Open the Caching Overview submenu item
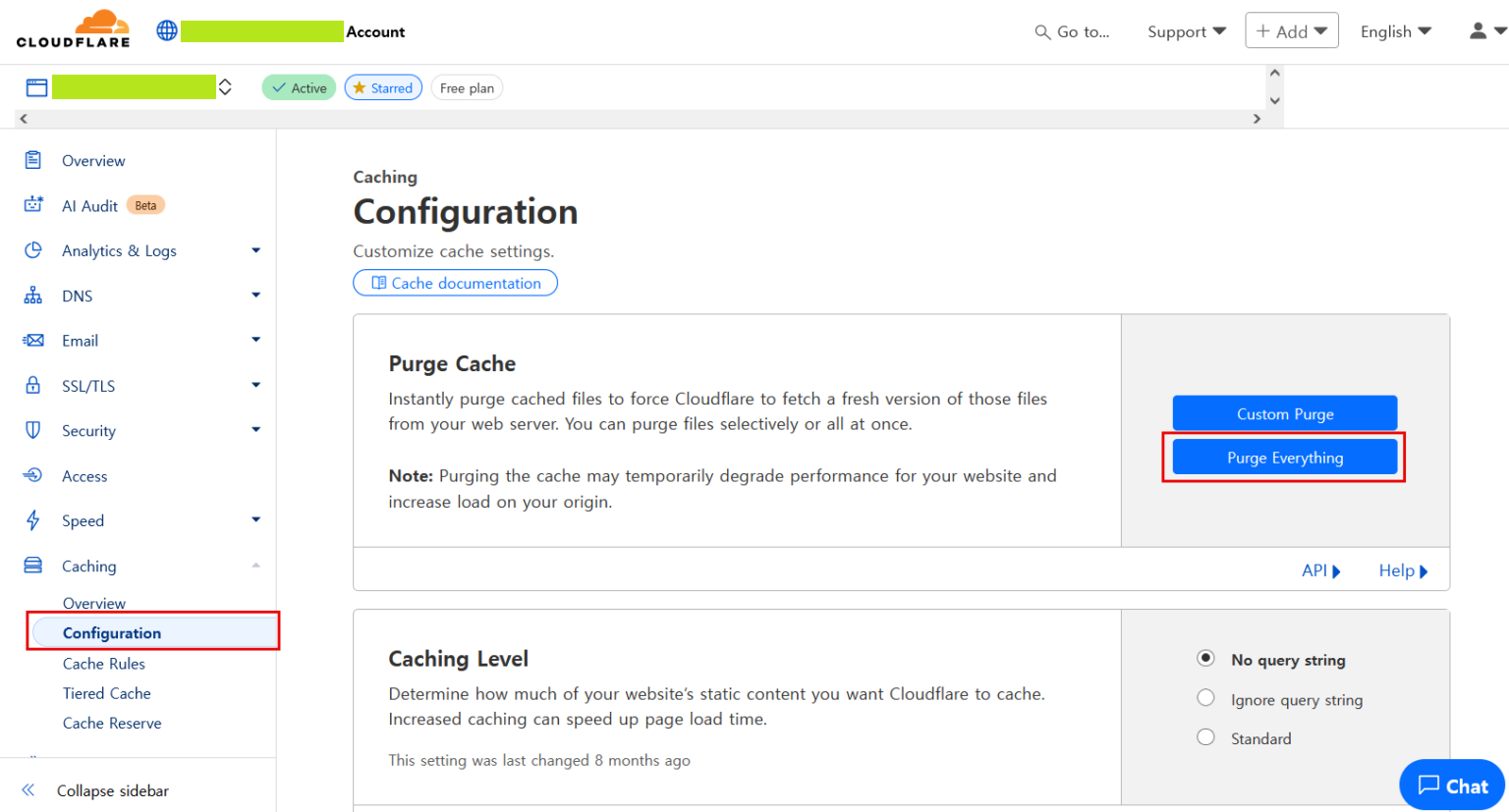The image size is (1509, 812). tap(94, 603)
